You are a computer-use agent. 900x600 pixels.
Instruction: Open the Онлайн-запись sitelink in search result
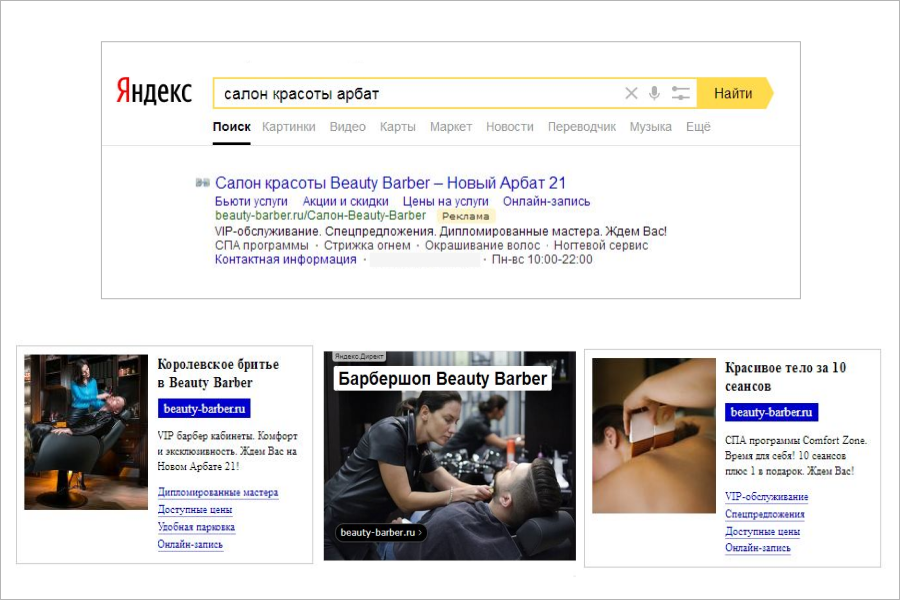(546, 202)
